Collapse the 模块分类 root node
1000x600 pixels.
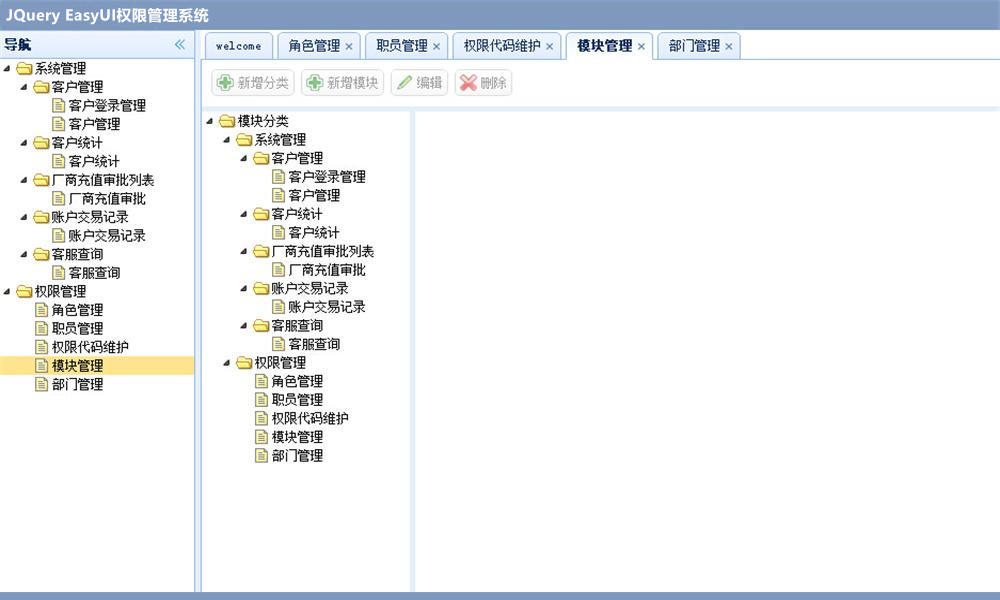coord(210,121)
